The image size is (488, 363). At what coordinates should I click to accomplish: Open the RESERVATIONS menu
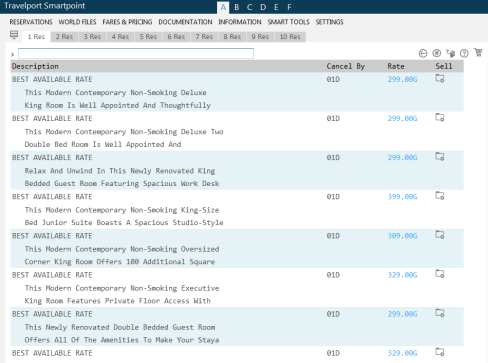click(x=31, y=22)
